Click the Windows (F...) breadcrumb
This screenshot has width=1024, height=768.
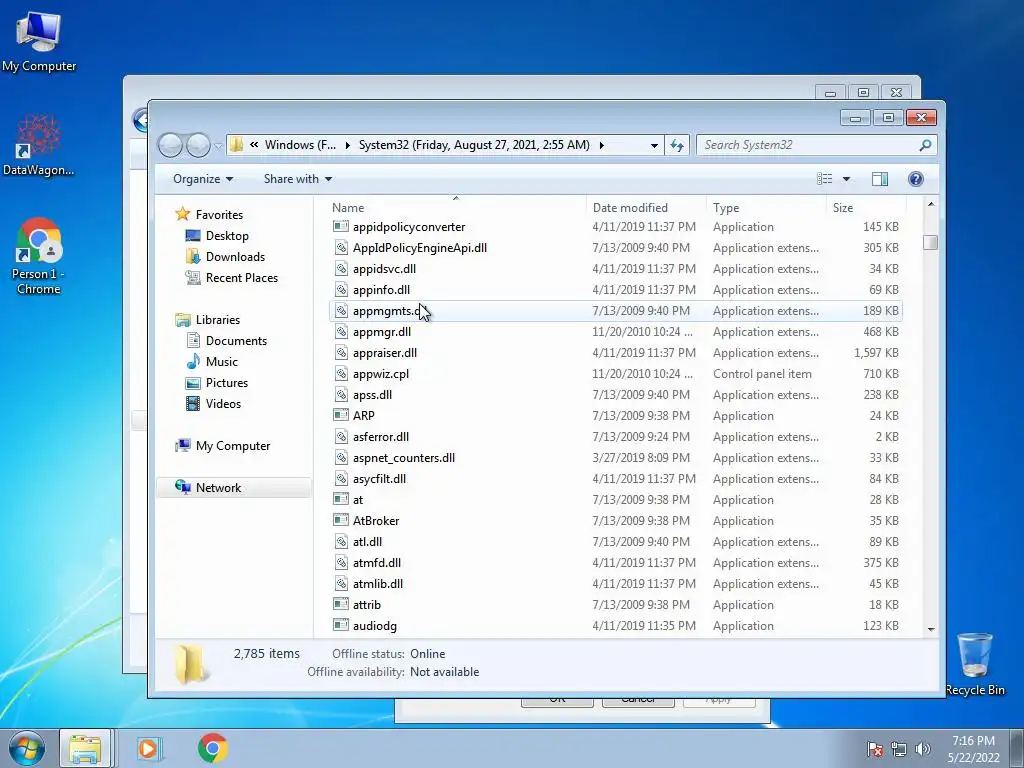(x=300, y=145)
